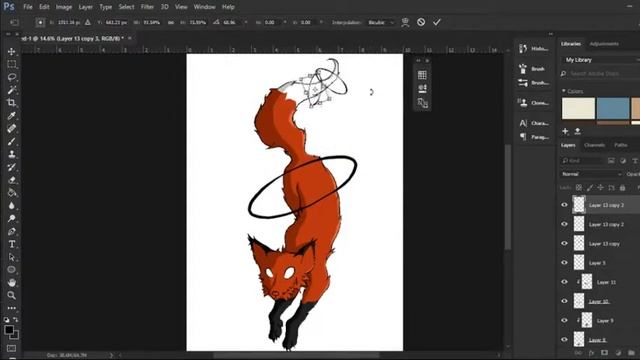Screen dimensions: 640x360
Task: Open the My Library dropdown
Action: click(x=601, y=60)
